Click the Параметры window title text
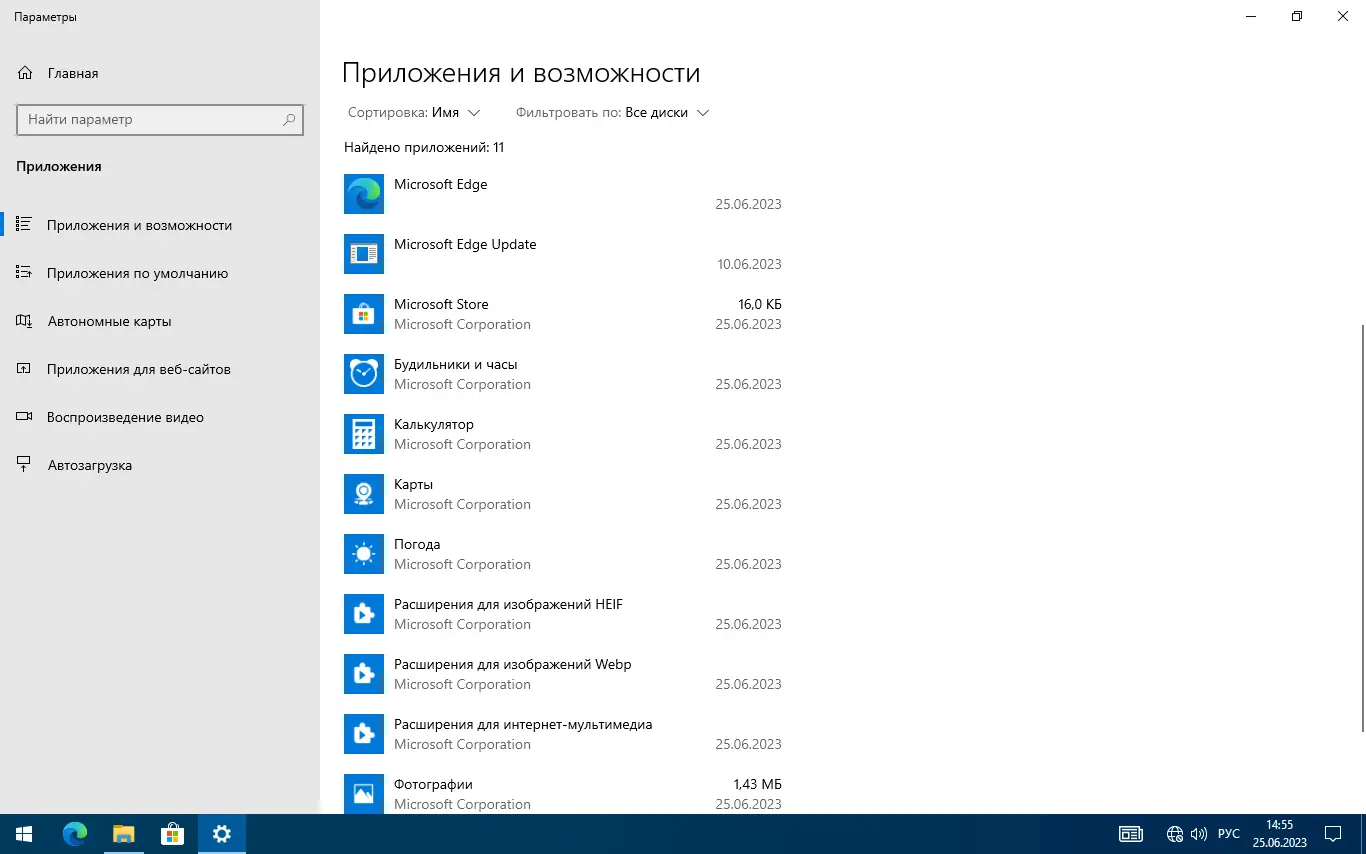Screen dimensions: 1366x854 pyautogui.click(x=45, y=17)
